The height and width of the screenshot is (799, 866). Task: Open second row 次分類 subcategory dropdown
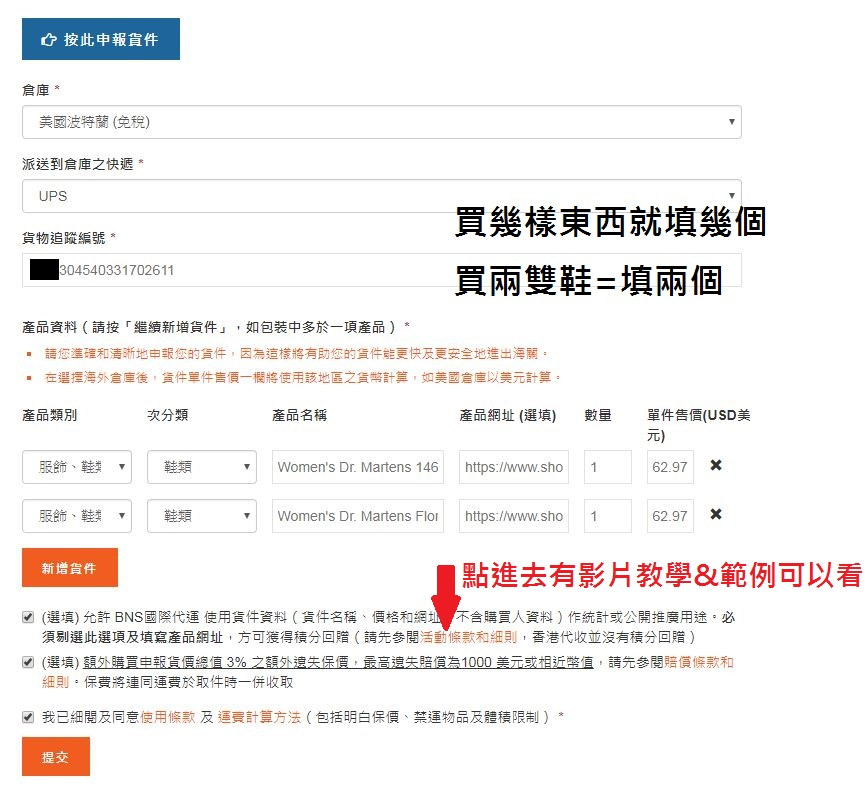click(x=202, y=516)
